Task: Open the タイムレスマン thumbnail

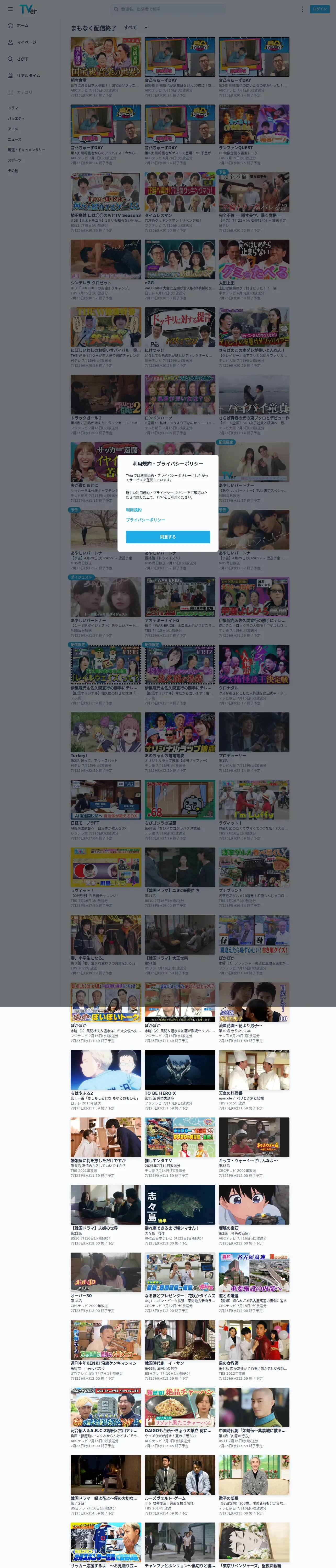Action: [180, 192]
